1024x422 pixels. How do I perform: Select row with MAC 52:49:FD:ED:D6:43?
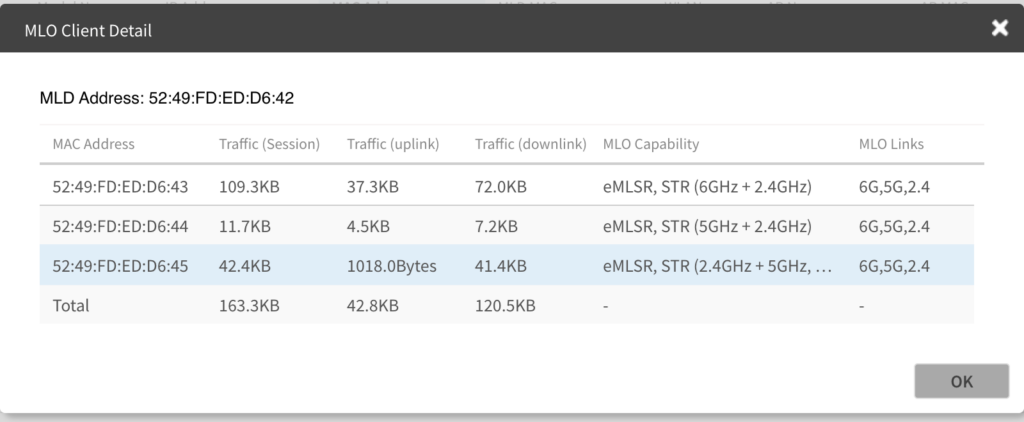pyautogui.click(x=120, y=187)
